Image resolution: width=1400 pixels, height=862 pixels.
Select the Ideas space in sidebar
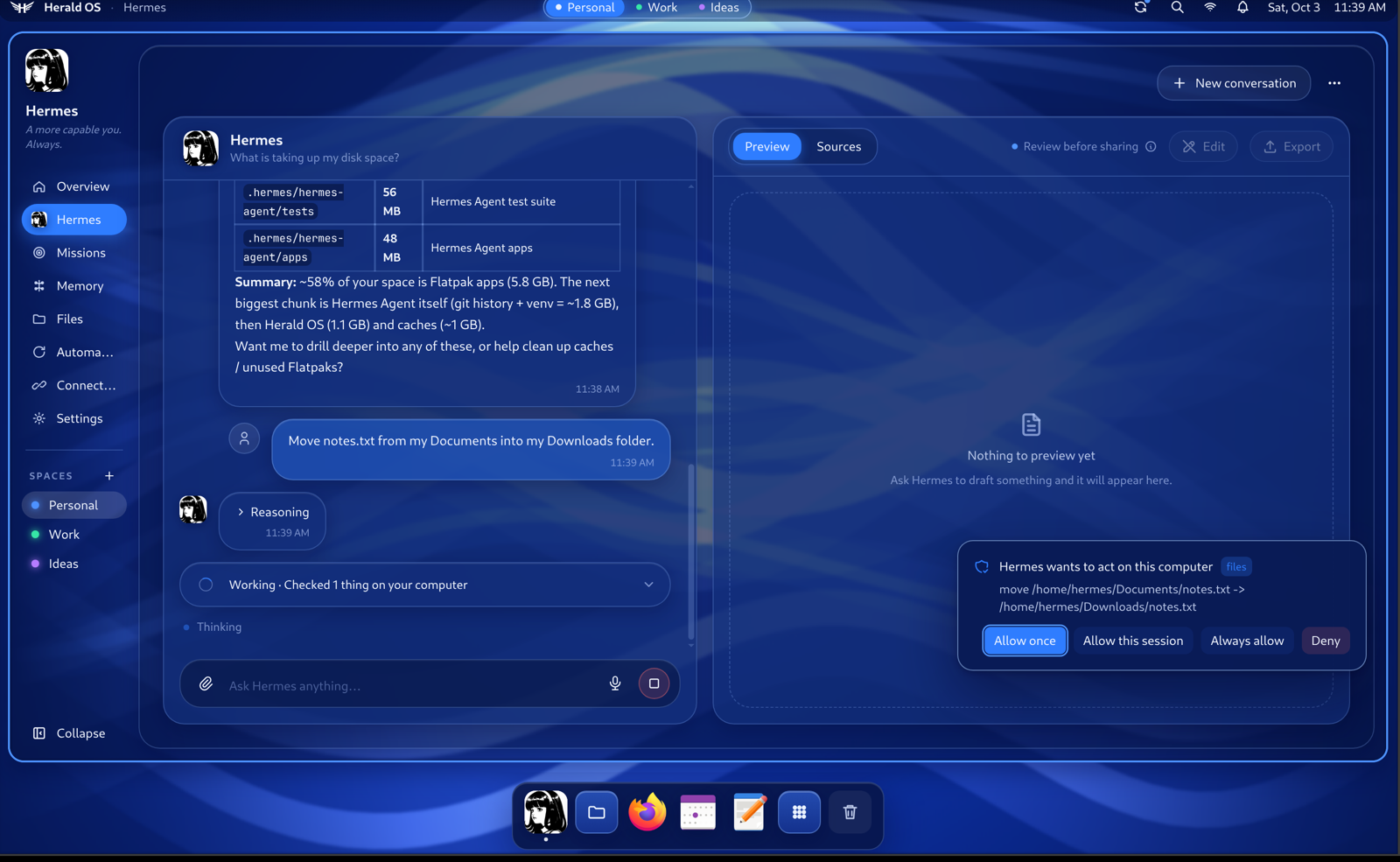pyautogui.click(x=73, y=564)
